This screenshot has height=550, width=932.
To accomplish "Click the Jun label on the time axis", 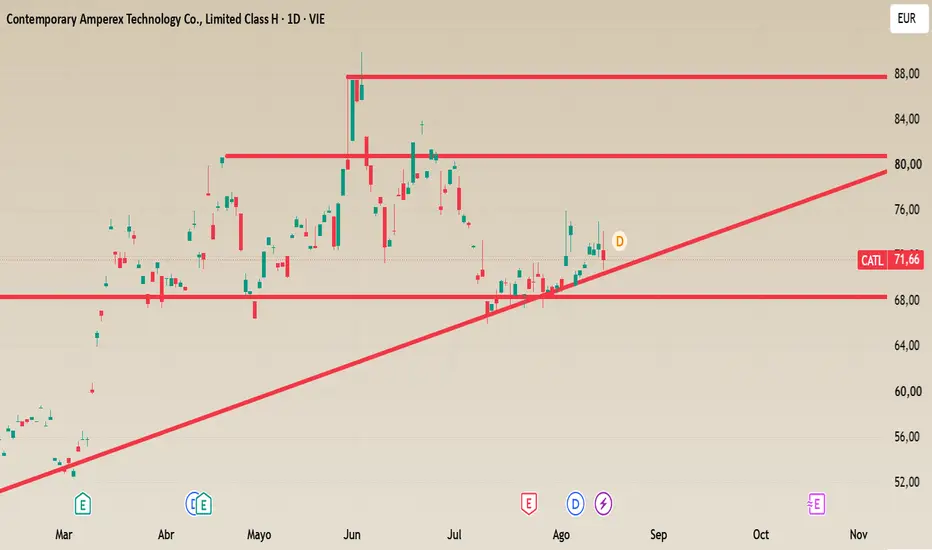I will pos(352,535).
